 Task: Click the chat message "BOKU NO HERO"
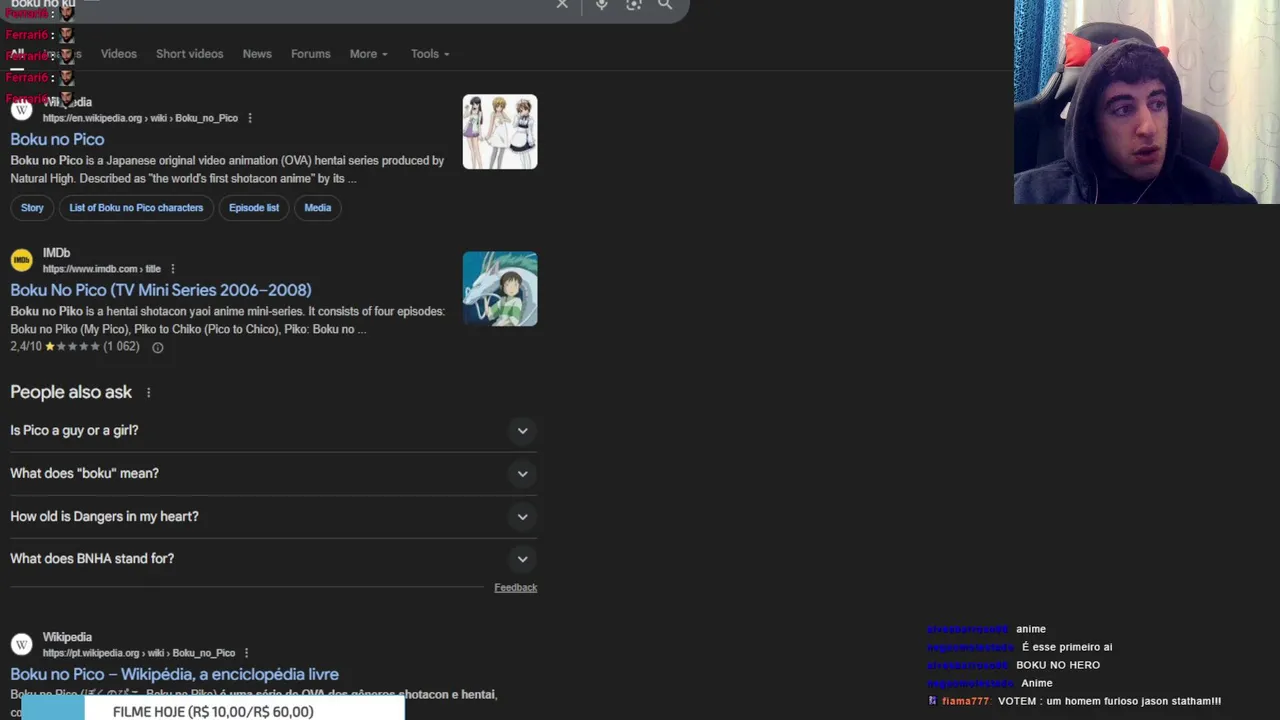[x=1058, y=665]
